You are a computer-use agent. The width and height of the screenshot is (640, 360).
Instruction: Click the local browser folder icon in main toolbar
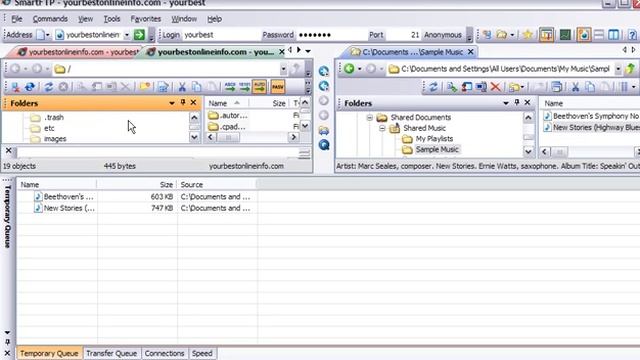(502, 35)
